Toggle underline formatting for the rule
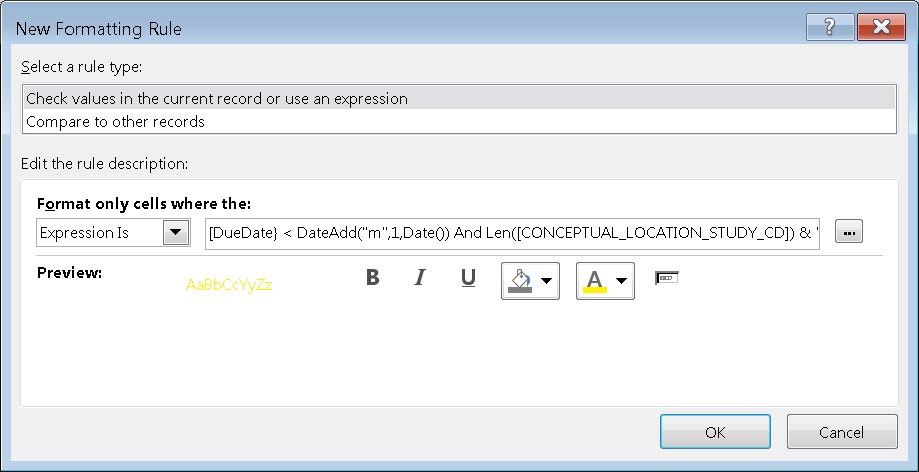The image size is (919, 472). tap(468, 278)
